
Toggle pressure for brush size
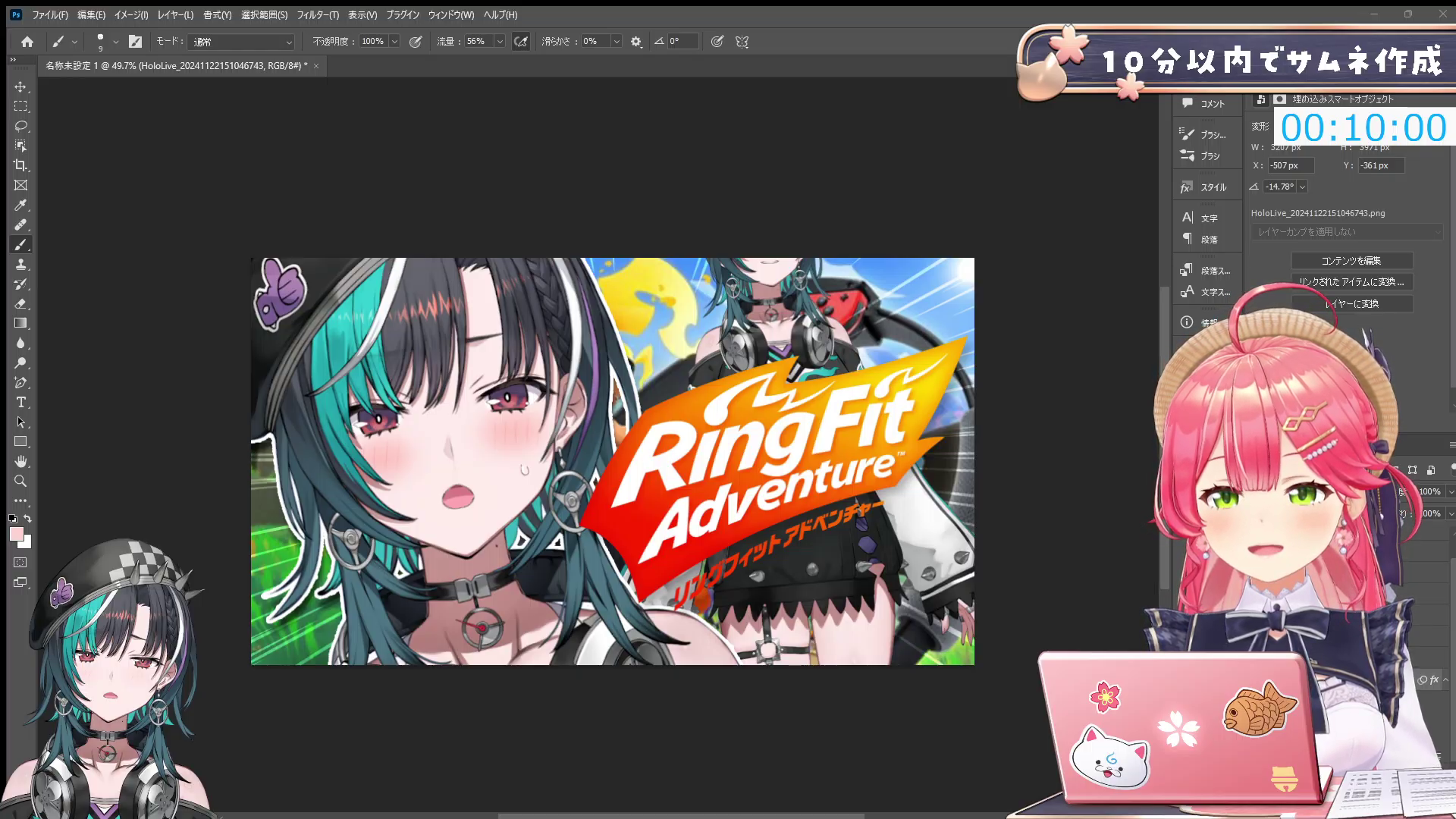[717, 42]
